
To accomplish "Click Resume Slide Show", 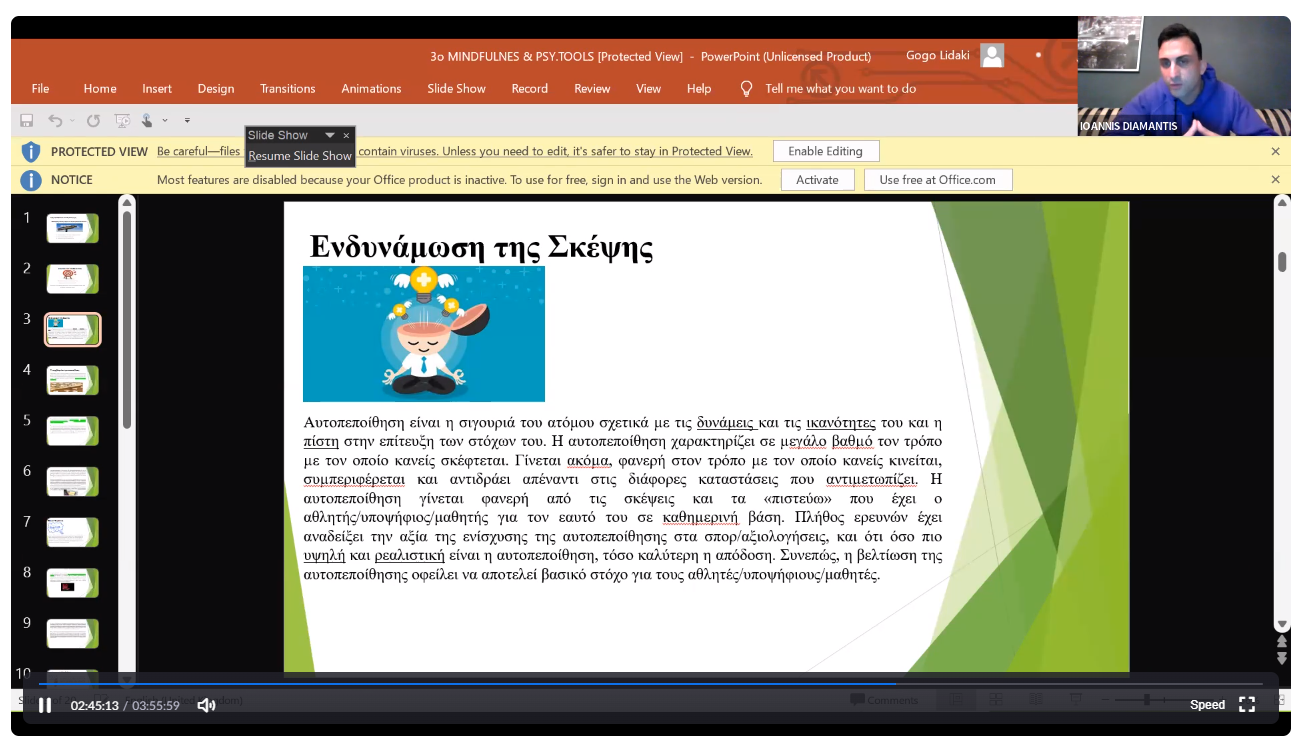I will (300, 156).
